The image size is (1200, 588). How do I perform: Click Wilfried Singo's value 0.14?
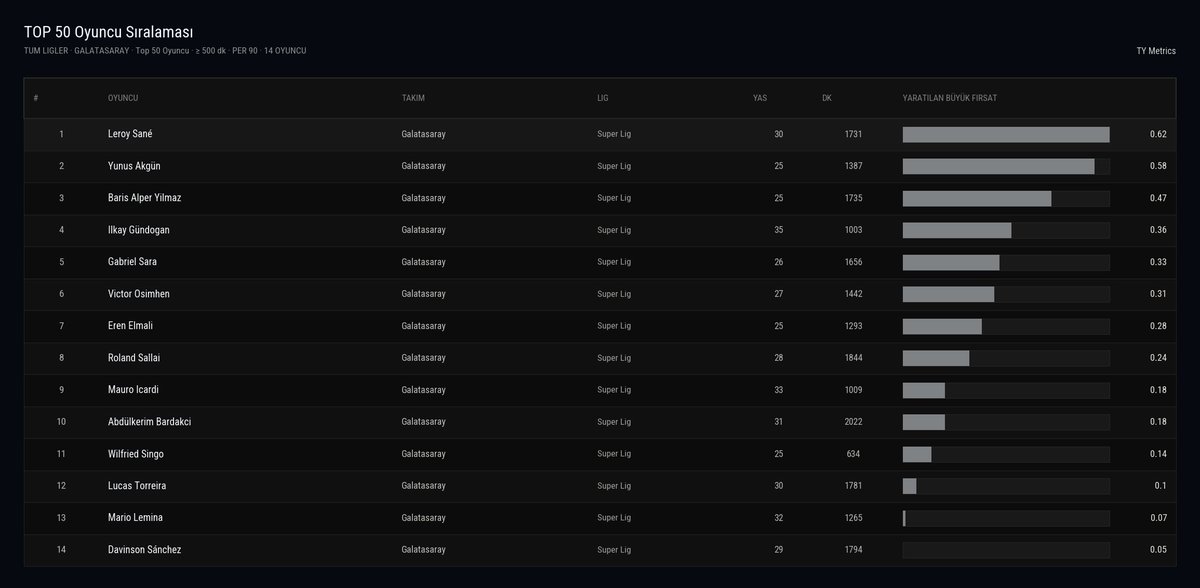(1158, 454)
